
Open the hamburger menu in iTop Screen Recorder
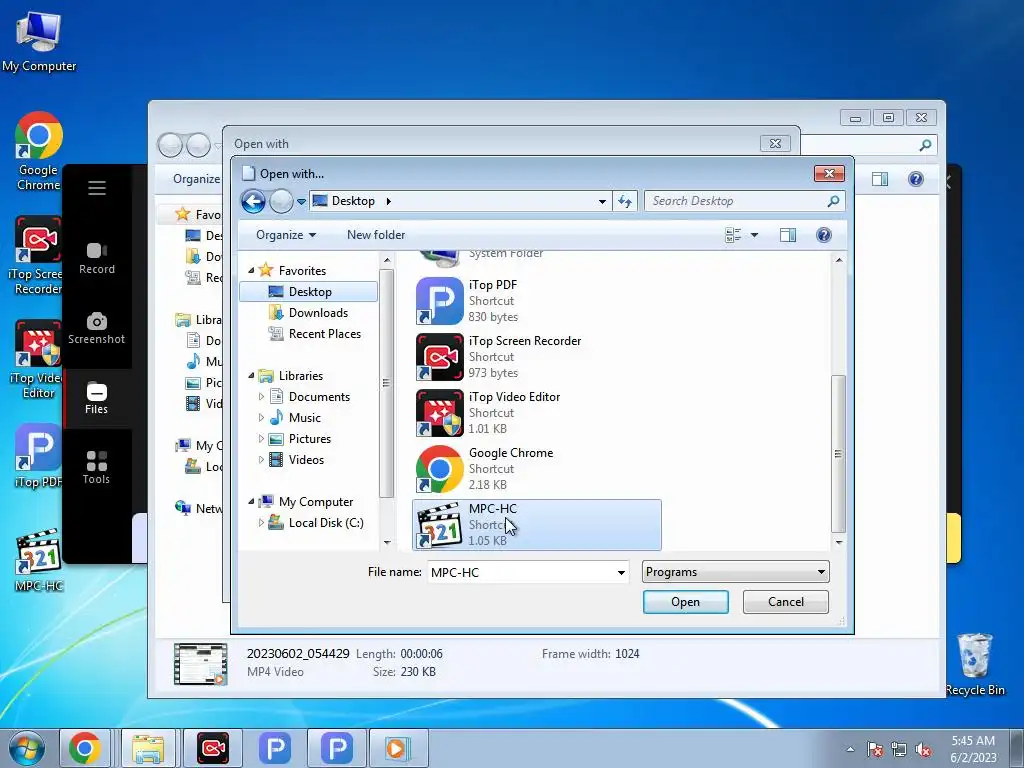tap(97, 188)
